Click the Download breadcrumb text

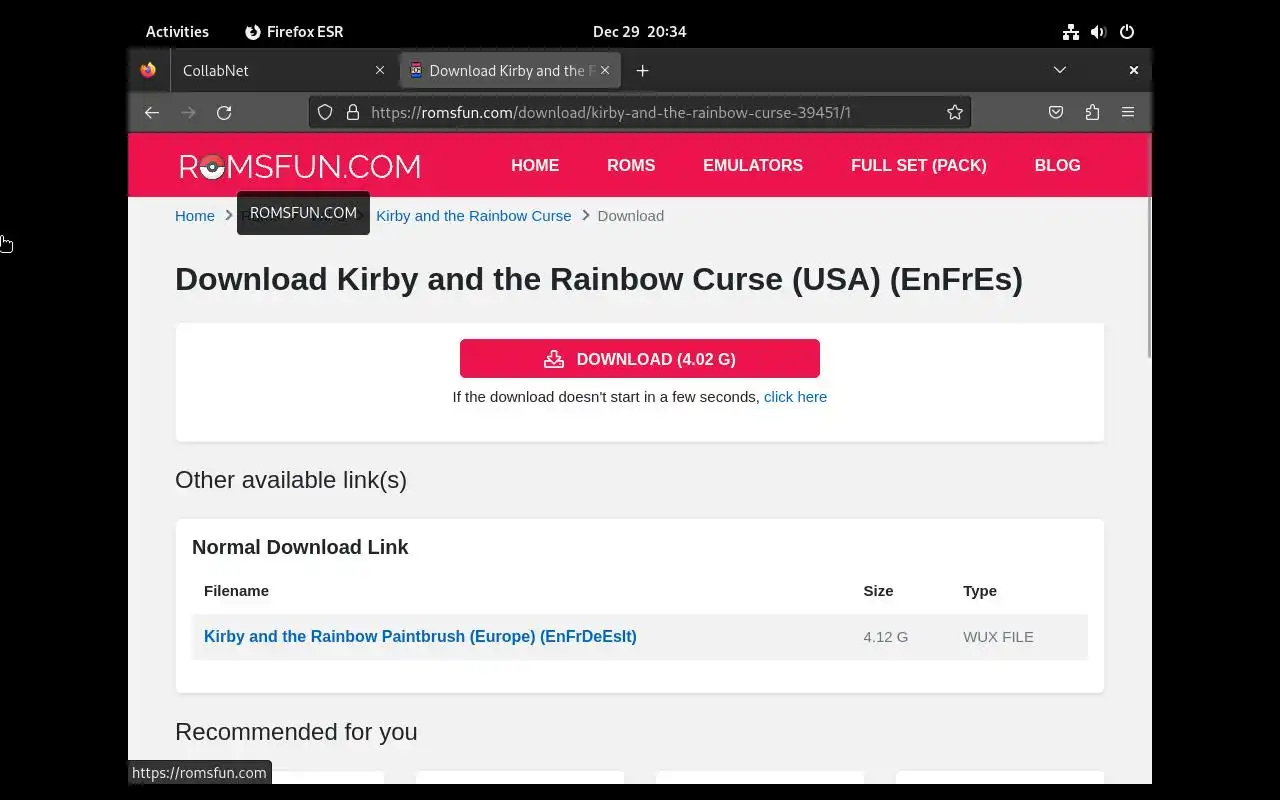click(x=631, y=216)
